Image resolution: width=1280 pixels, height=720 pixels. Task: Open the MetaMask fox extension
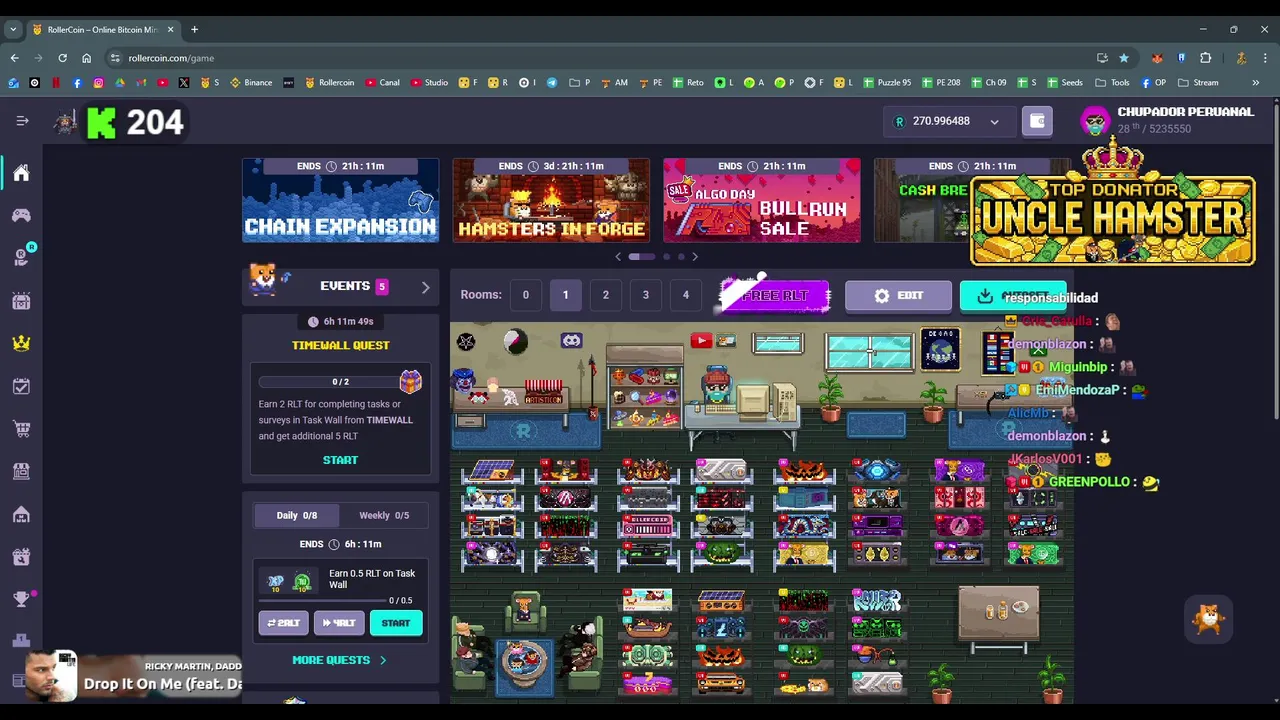1157,58
